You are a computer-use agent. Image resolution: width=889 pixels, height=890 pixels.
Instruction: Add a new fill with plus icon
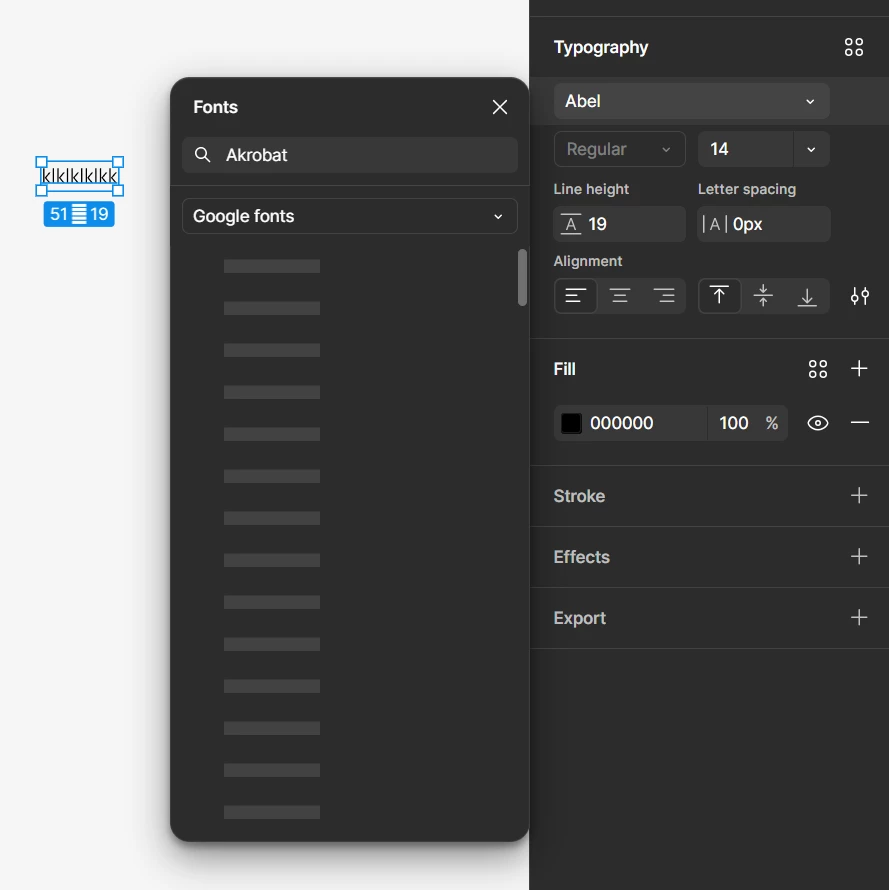(x=859, y=368)
